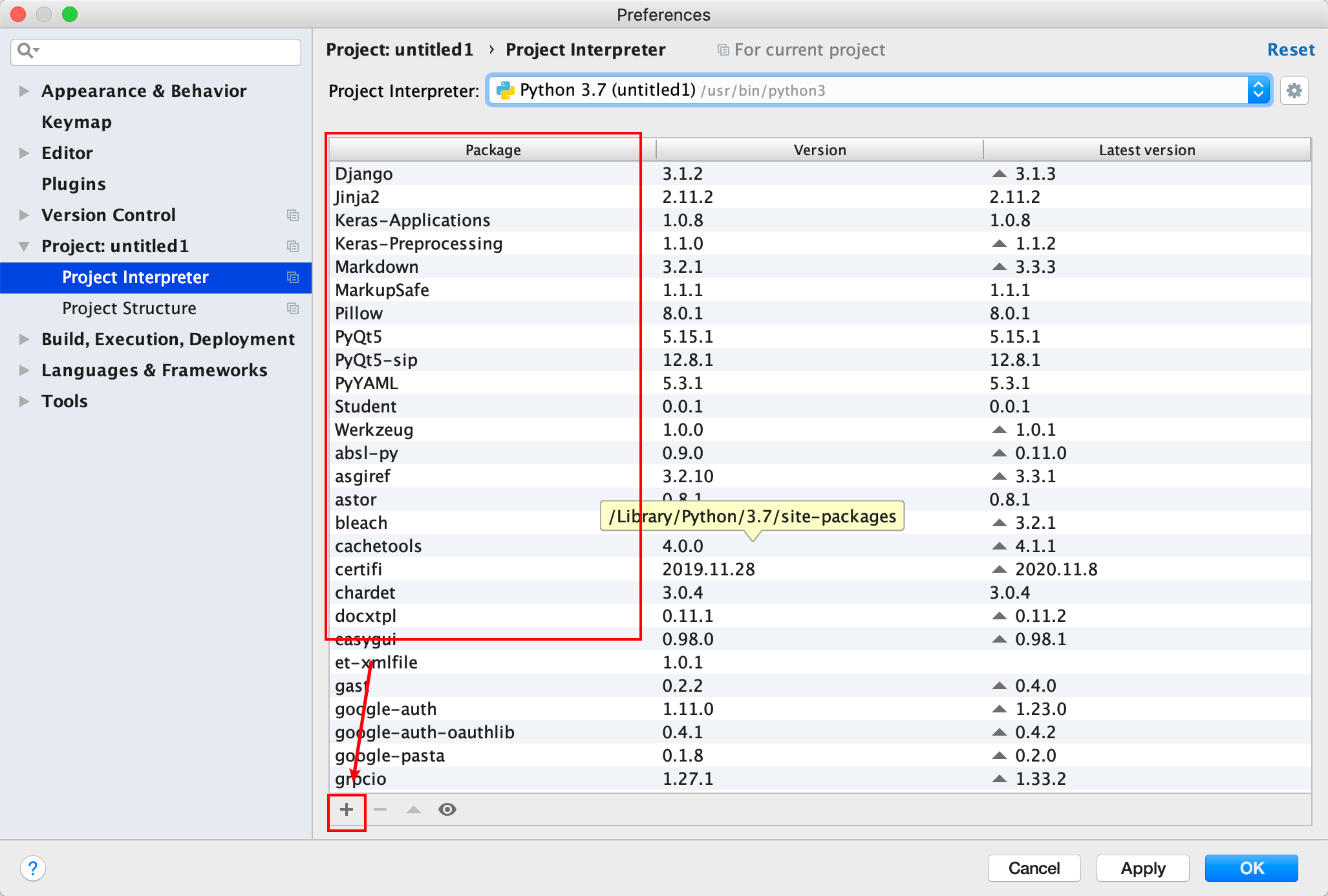The height and width of the screenshot is (896, 1328).
Task: Expand the Editor settings node
Action: tap(24, 153)
